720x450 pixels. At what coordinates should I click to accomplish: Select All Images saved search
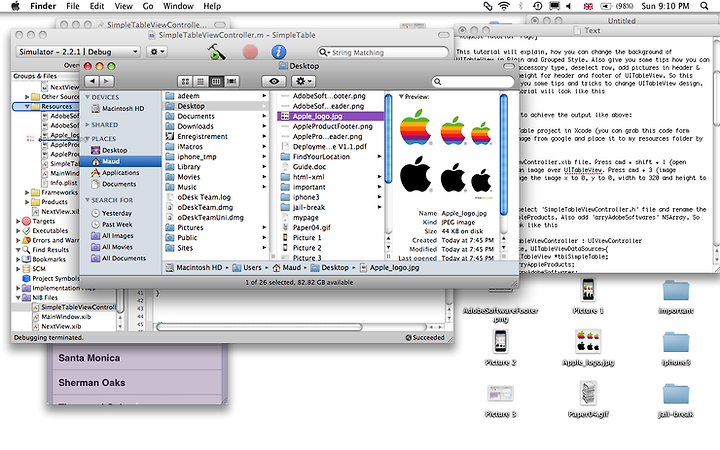(112, 236)
